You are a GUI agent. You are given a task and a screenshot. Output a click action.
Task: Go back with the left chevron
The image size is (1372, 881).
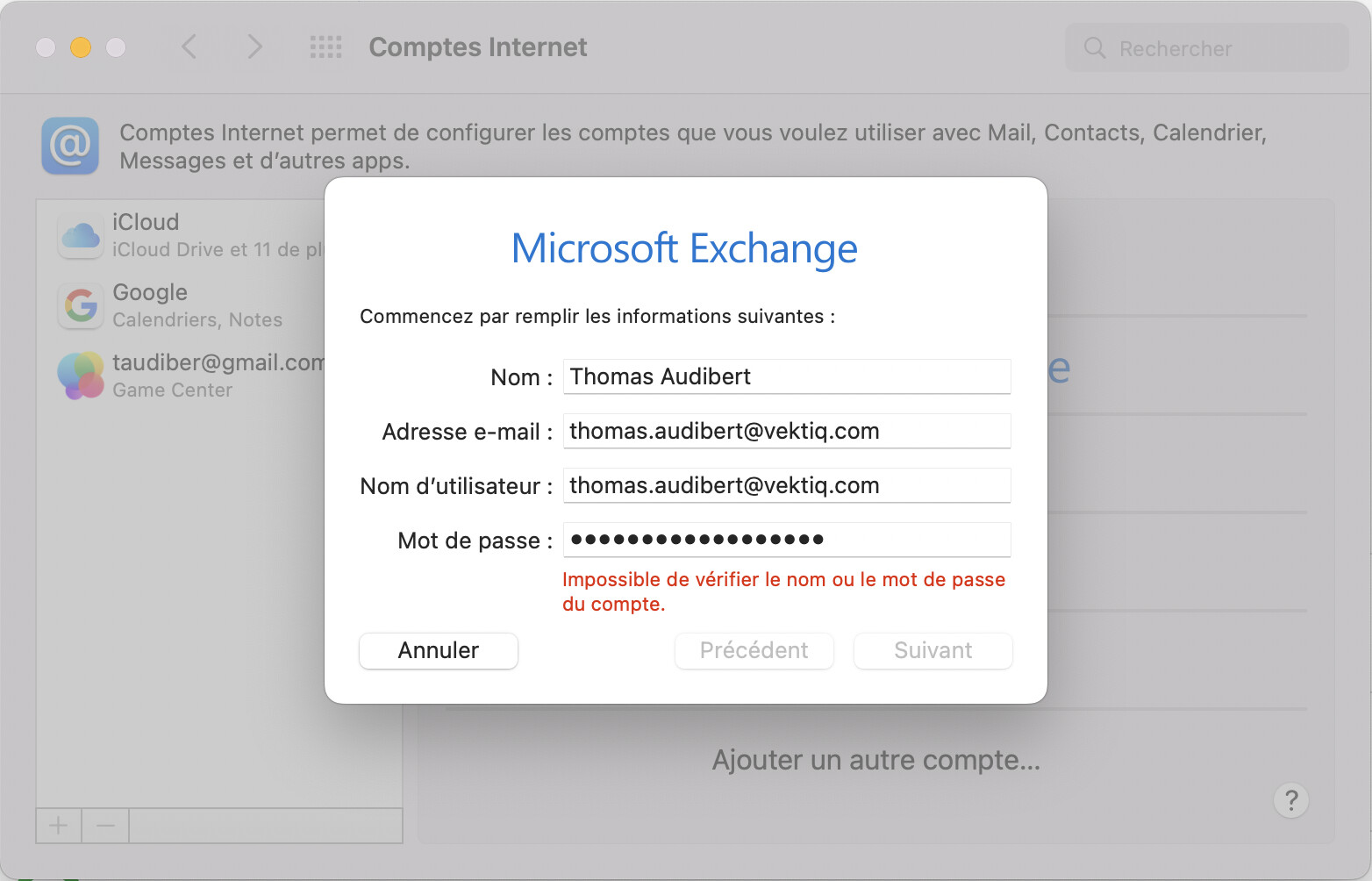[x=189, y=47]
